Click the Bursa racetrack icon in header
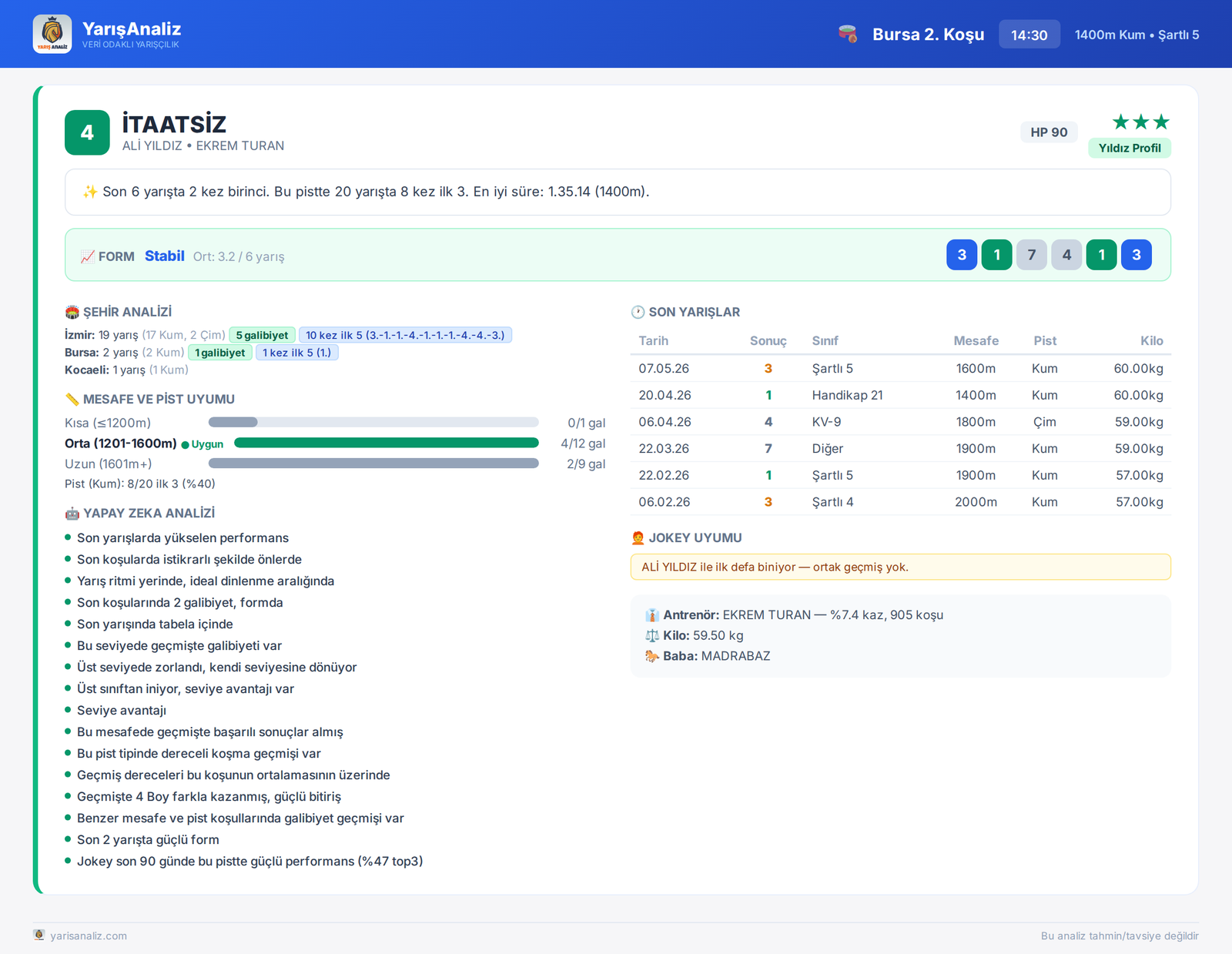The width and height of the screenshot is (1232, 954). click(x=848, y=34)
